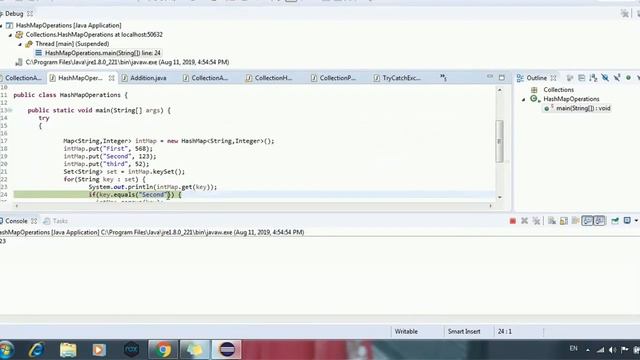Toggle scroll lock in the Console toolbar
The image size is (640, 360).
(564, 221)
